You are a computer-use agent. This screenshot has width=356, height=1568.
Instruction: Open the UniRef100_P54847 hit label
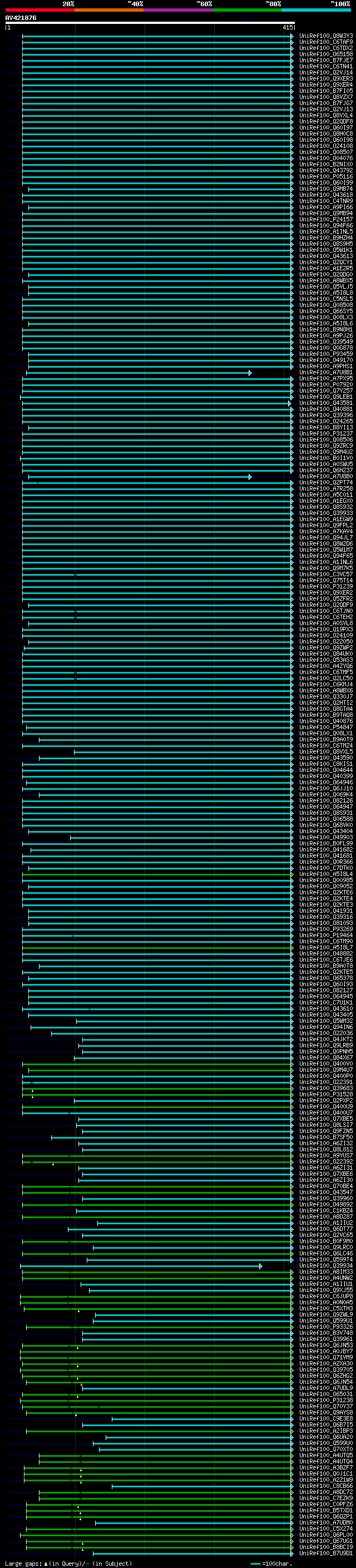click(325, 727)
